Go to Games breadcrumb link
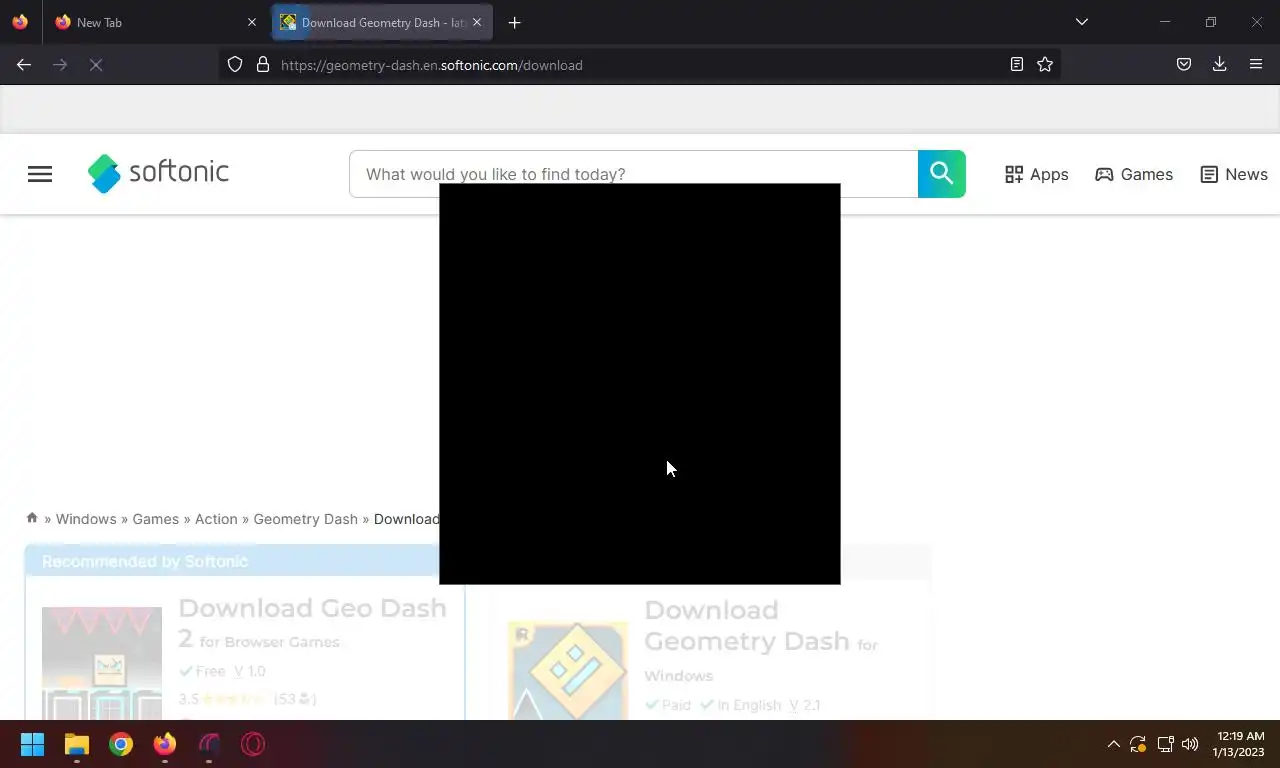This screenshot has width=1280, height=768. click(x=156, y=519)
